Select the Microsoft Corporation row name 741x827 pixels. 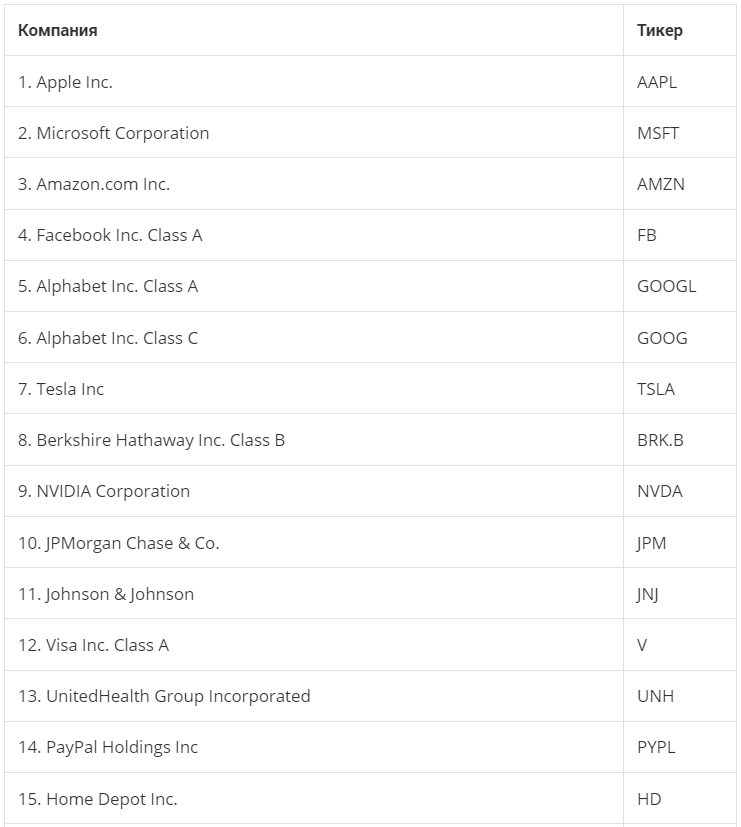113,133
